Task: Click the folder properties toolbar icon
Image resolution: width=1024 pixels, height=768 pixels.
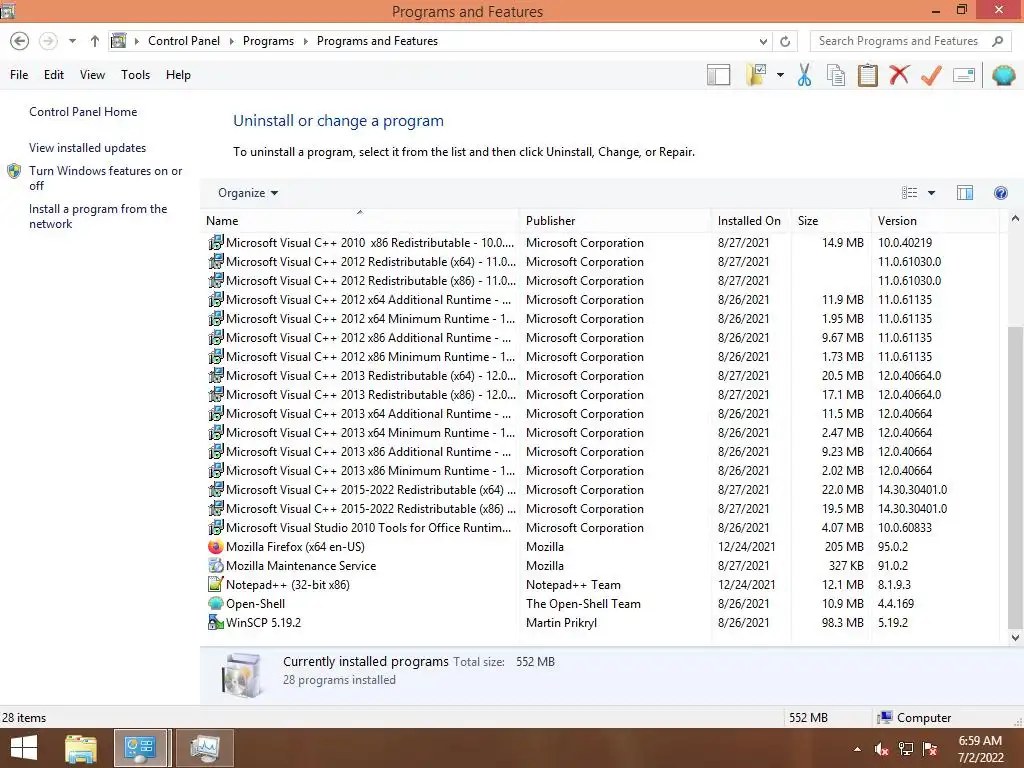Action: [x=756, y=75]
